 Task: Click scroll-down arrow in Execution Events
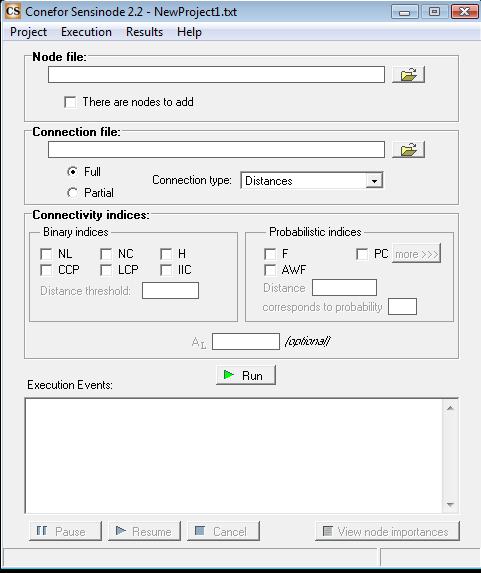450,505
